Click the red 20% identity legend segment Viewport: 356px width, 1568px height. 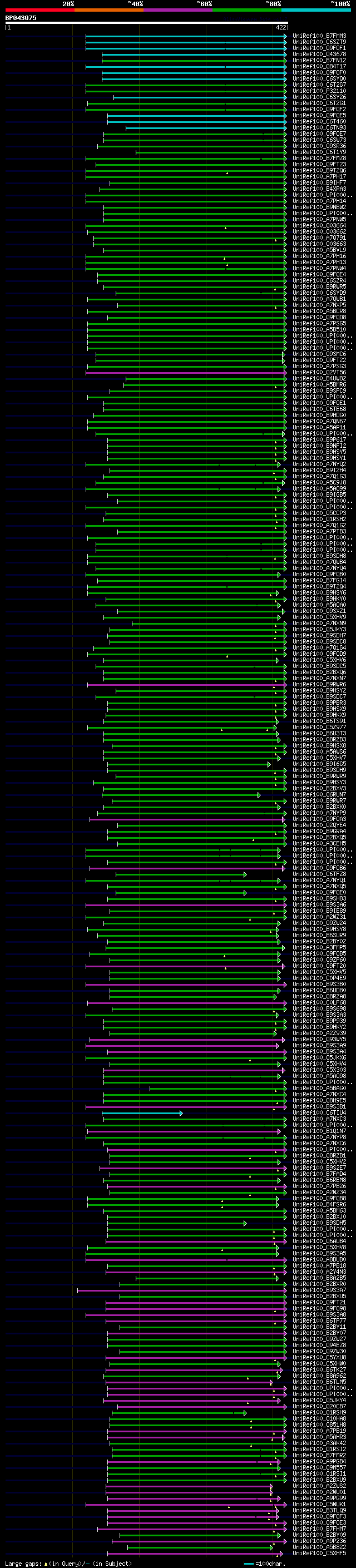point(39,10)
